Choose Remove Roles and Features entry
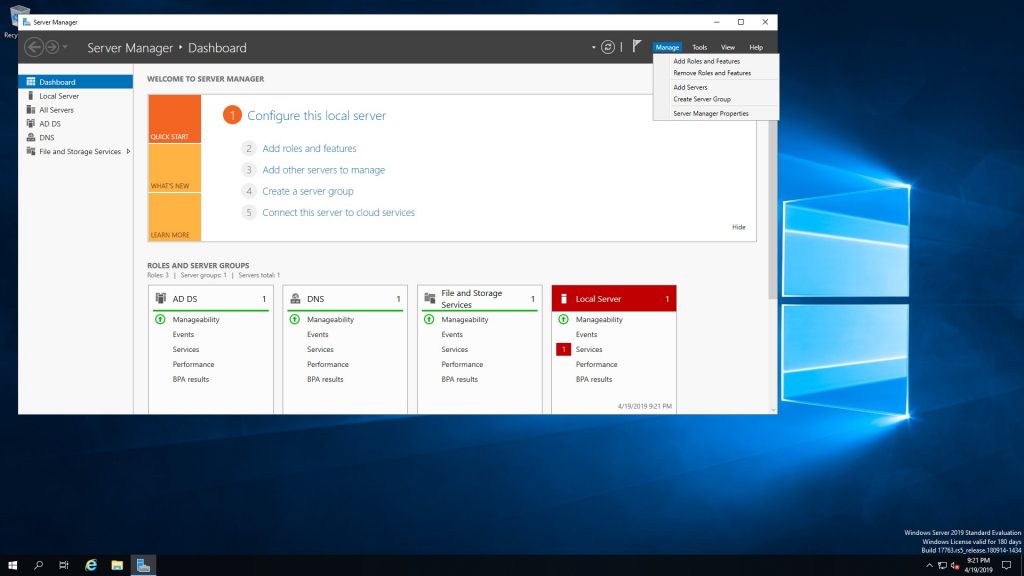This screenshot has width=1024, height=576. (712, 73)
